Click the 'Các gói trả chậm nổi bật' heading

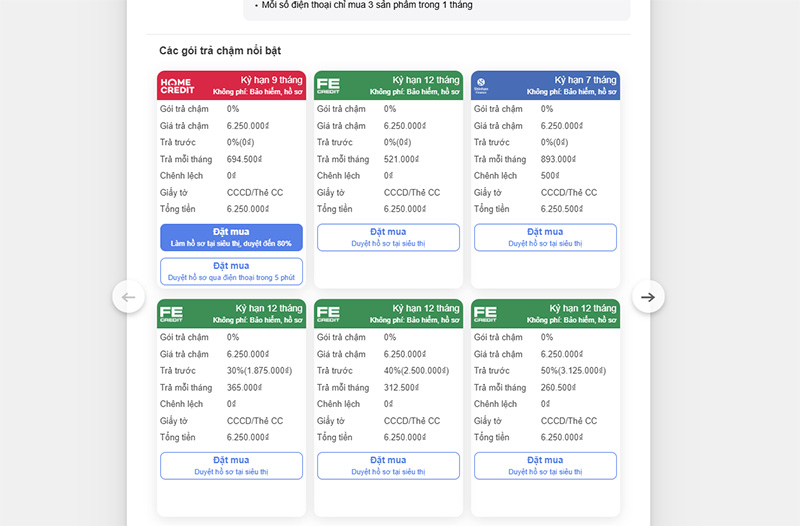click(220, 51)
